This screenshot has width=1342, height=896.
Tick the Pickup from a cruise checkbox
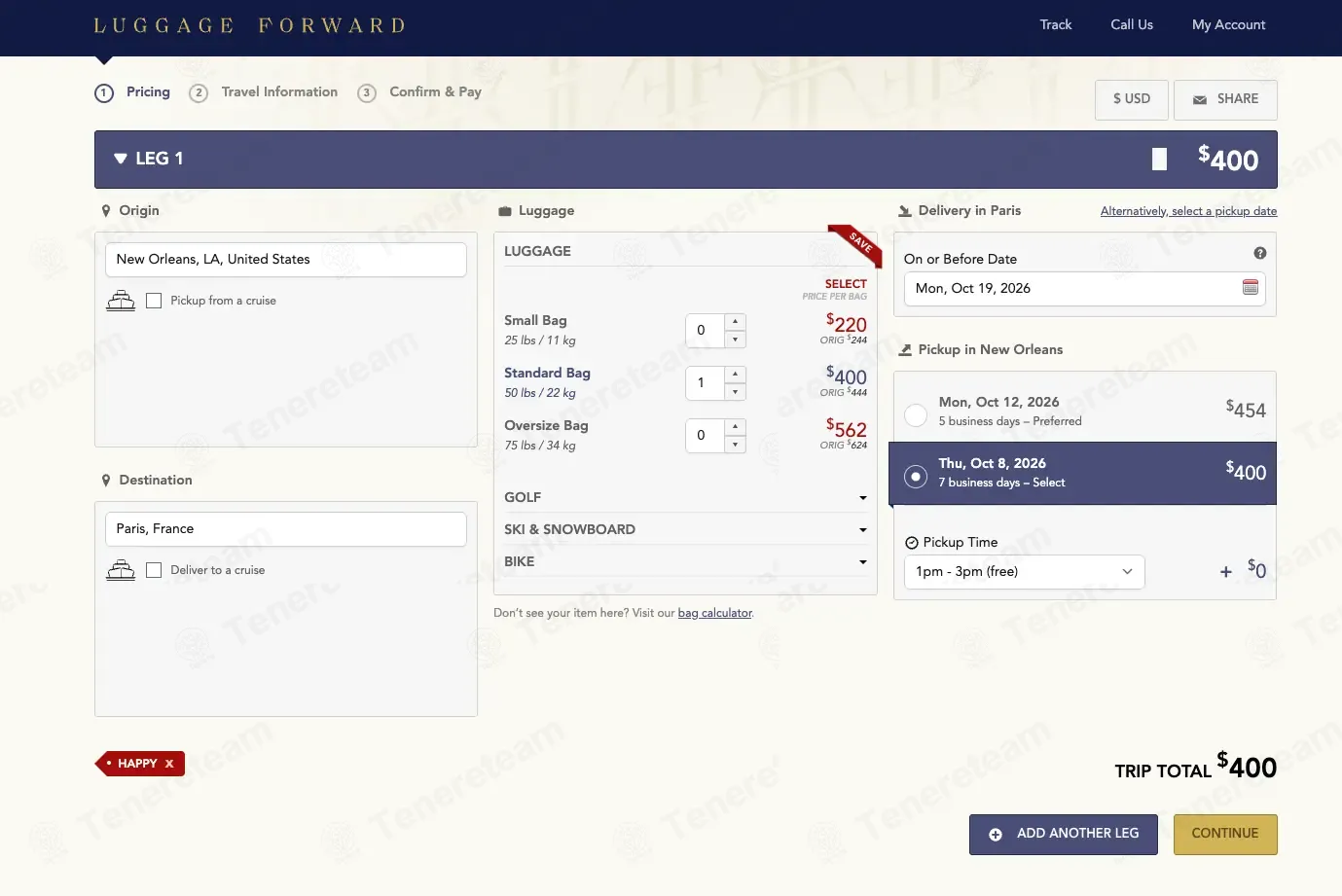click(154, 301)
